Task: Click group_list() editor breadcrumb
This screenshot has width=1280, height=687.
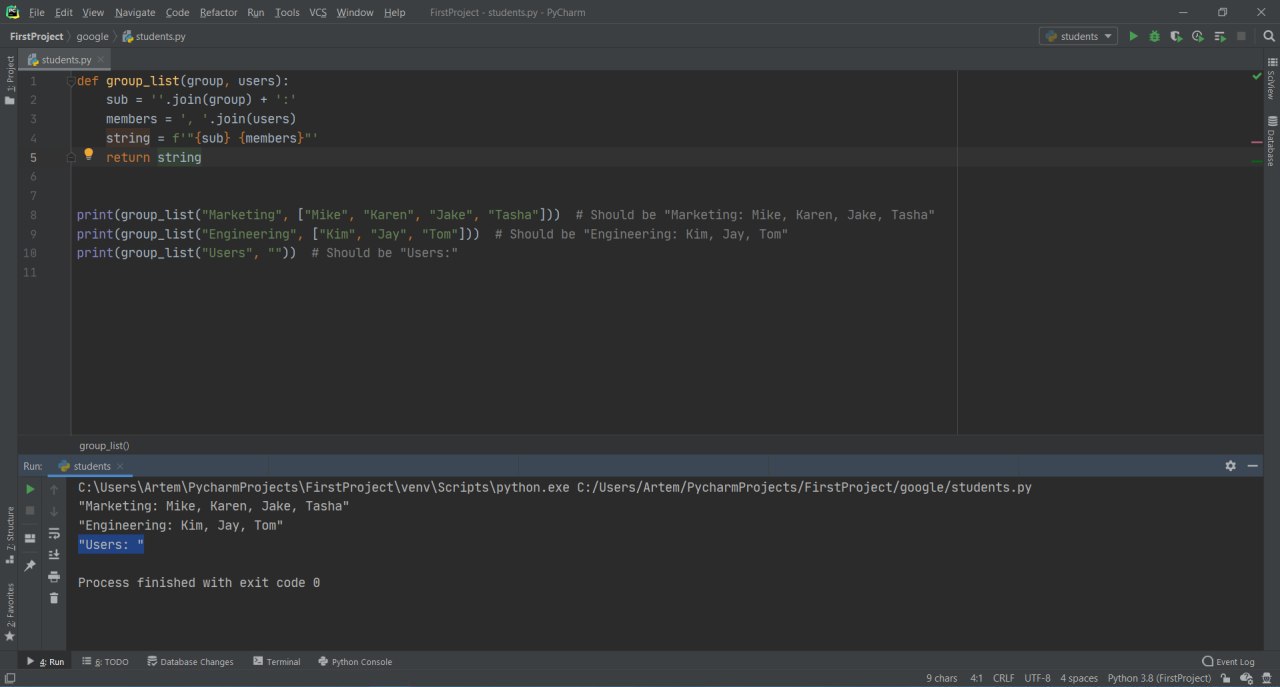Action: tap(104, 445)
